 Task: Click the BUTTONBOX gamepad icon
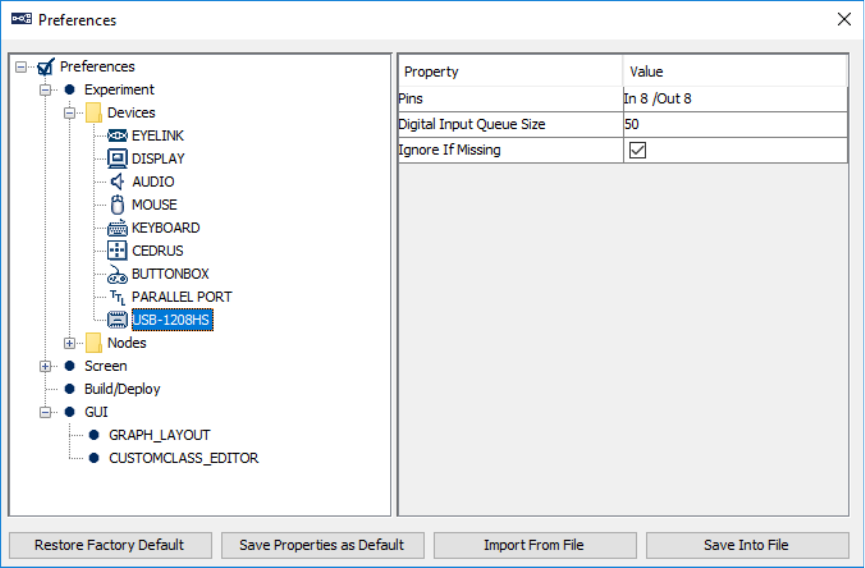click(117, 274)
